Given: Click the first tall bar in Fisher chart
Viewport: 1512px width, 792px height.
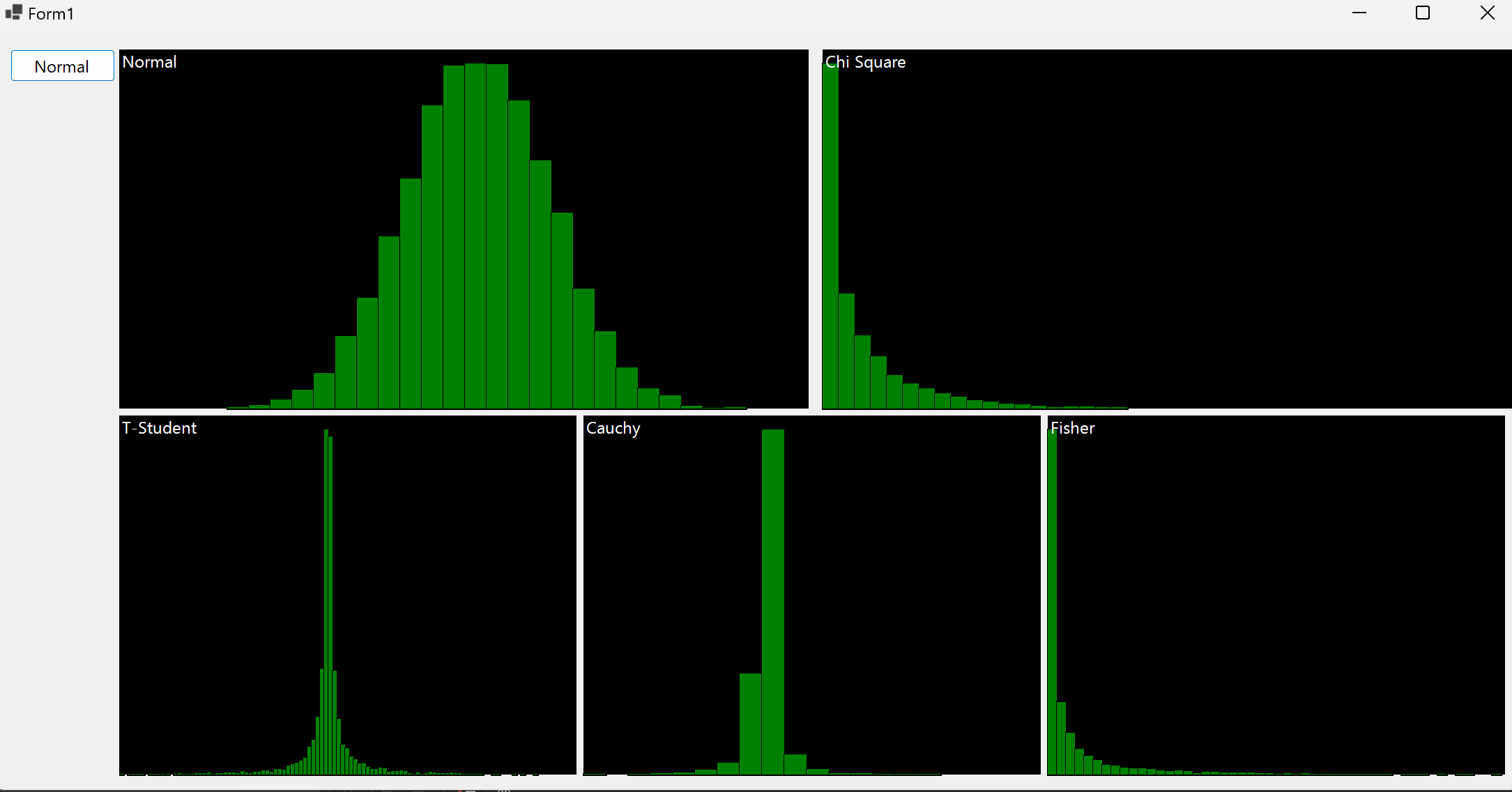Looking at the screenshot, I should pos(1052,600).
